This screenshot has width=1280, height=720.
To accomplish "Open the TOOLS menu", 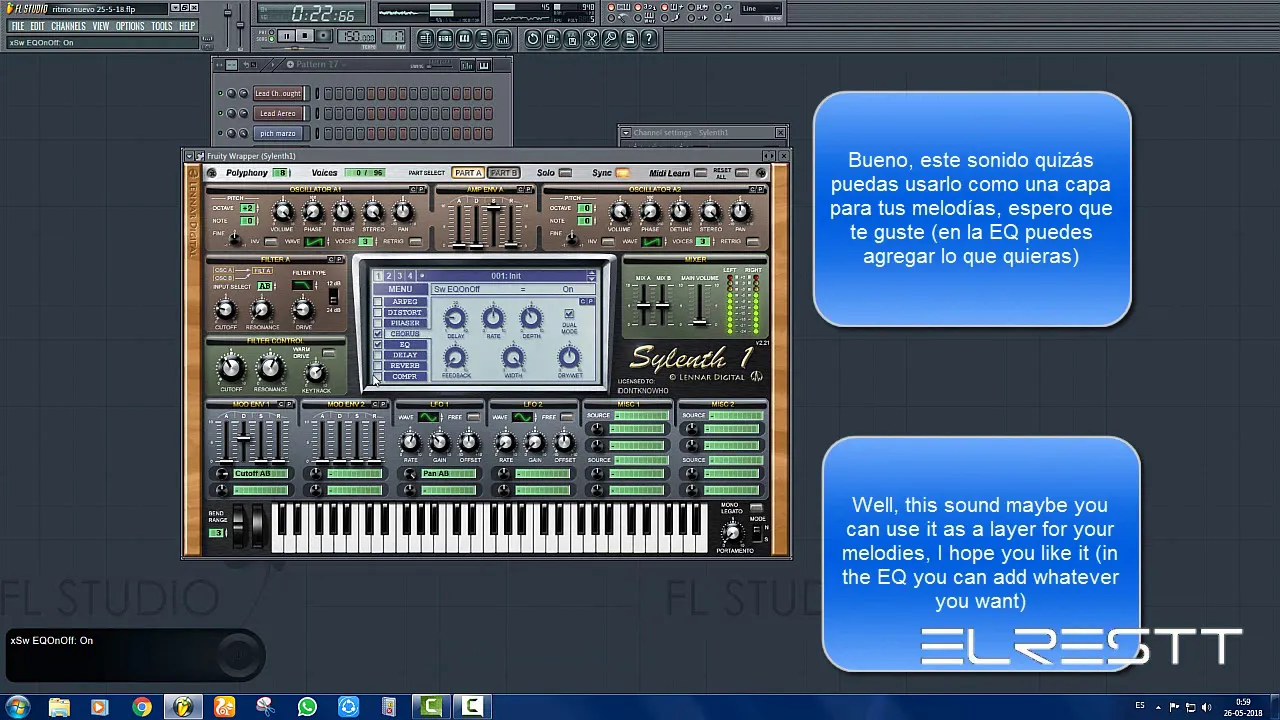I will click(162, 26).
